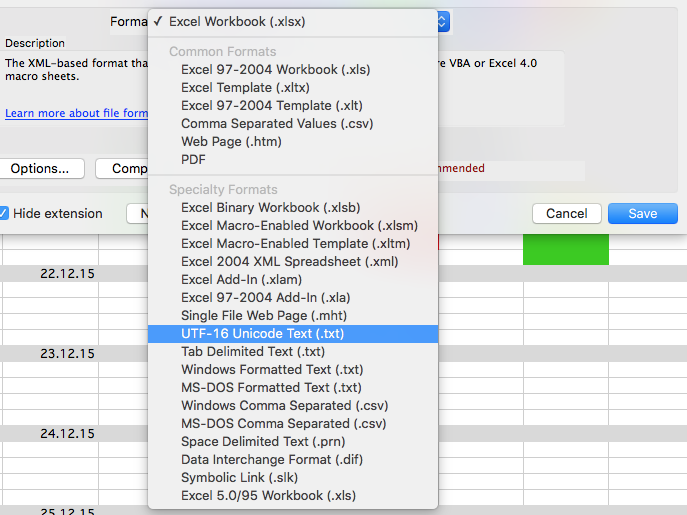Choose Excel Macro-Enabled Workbook (.xlsm)
This screenshot has height=515, width=687.
(293, 226)
